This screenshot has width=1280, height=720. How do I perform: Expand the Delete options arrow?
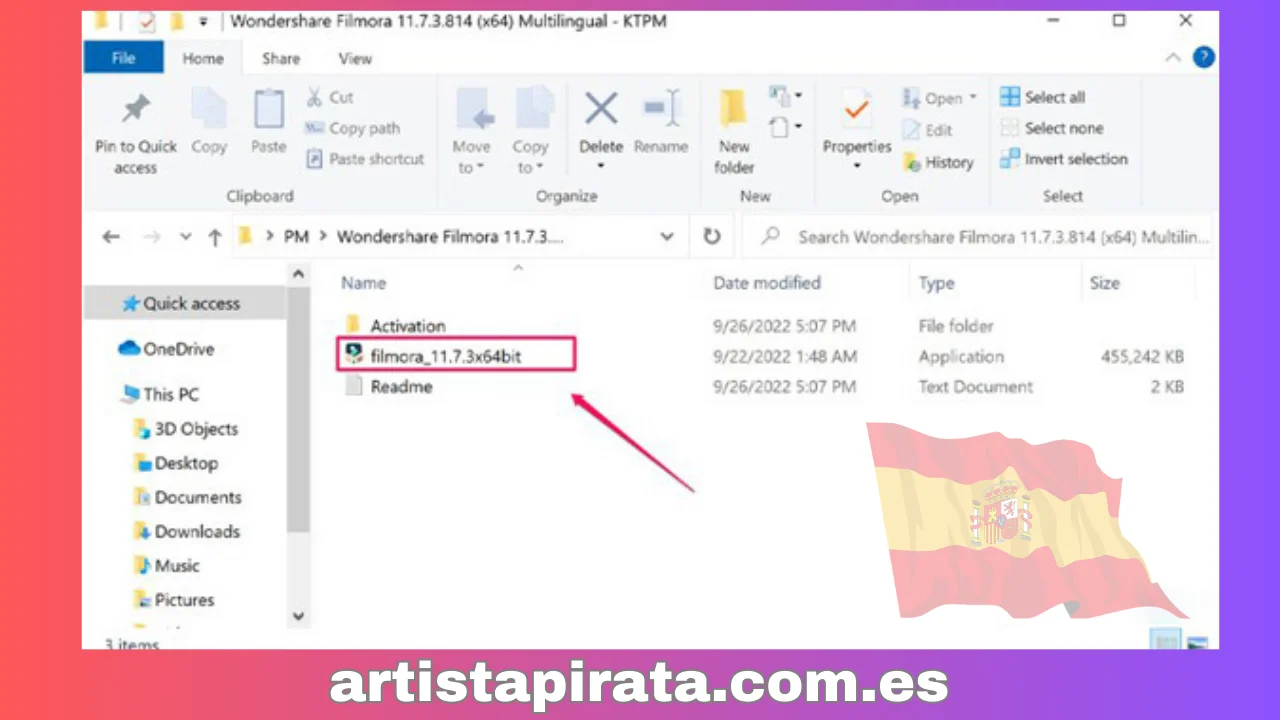tap(601, 166)
